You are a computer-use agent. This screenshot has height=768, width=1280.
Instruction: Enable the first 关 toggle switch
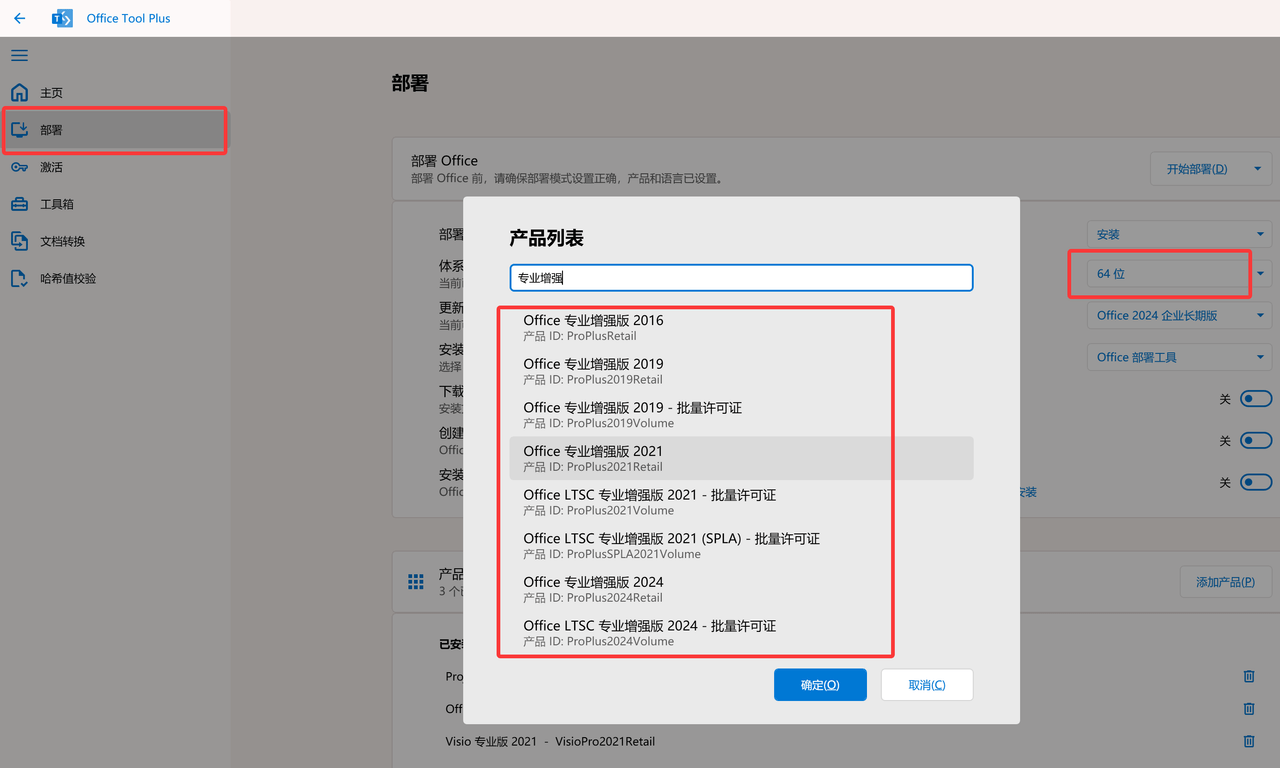[1255, 398]
